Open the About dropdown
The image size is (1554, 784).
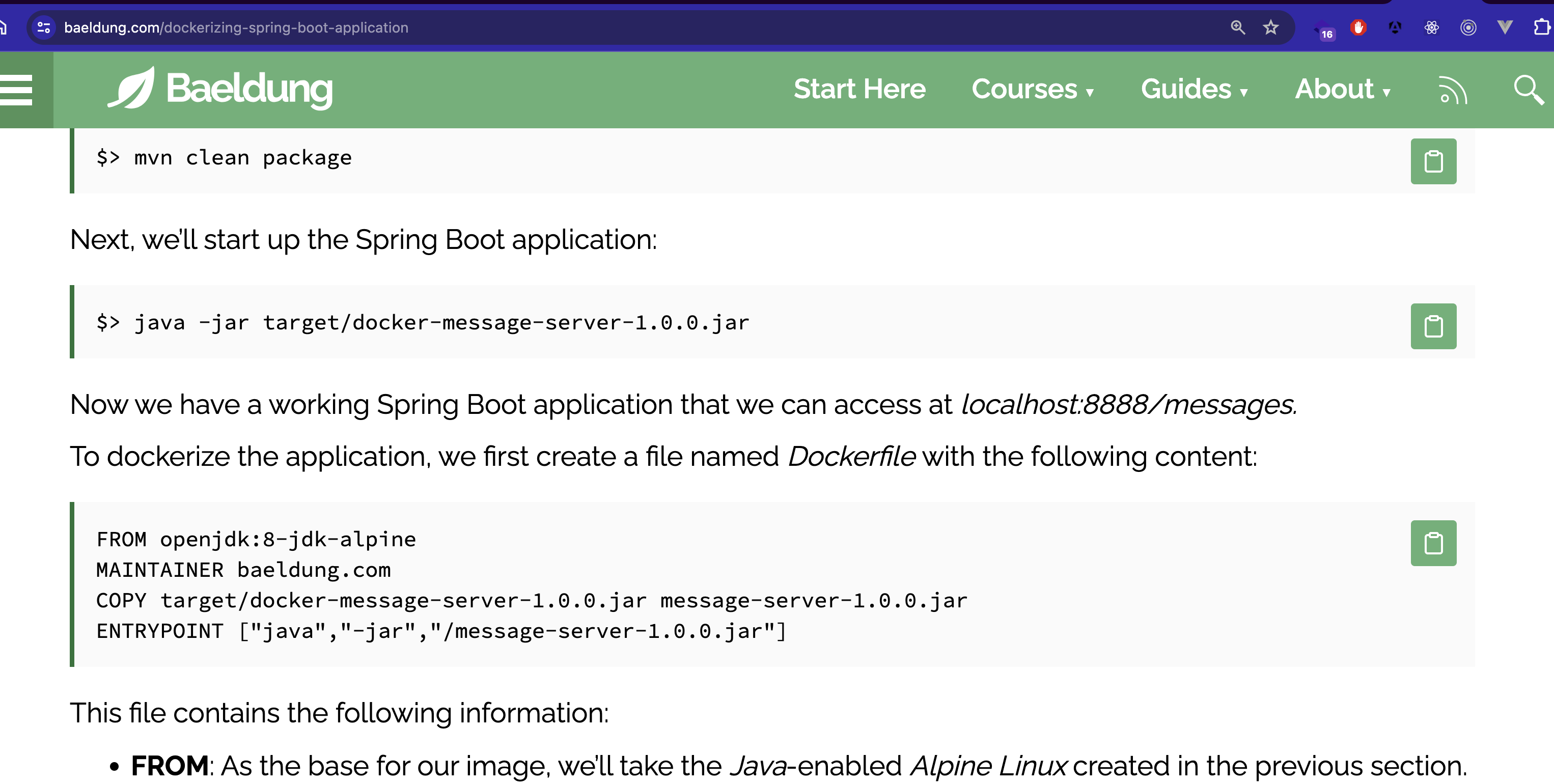(1343, 89)
